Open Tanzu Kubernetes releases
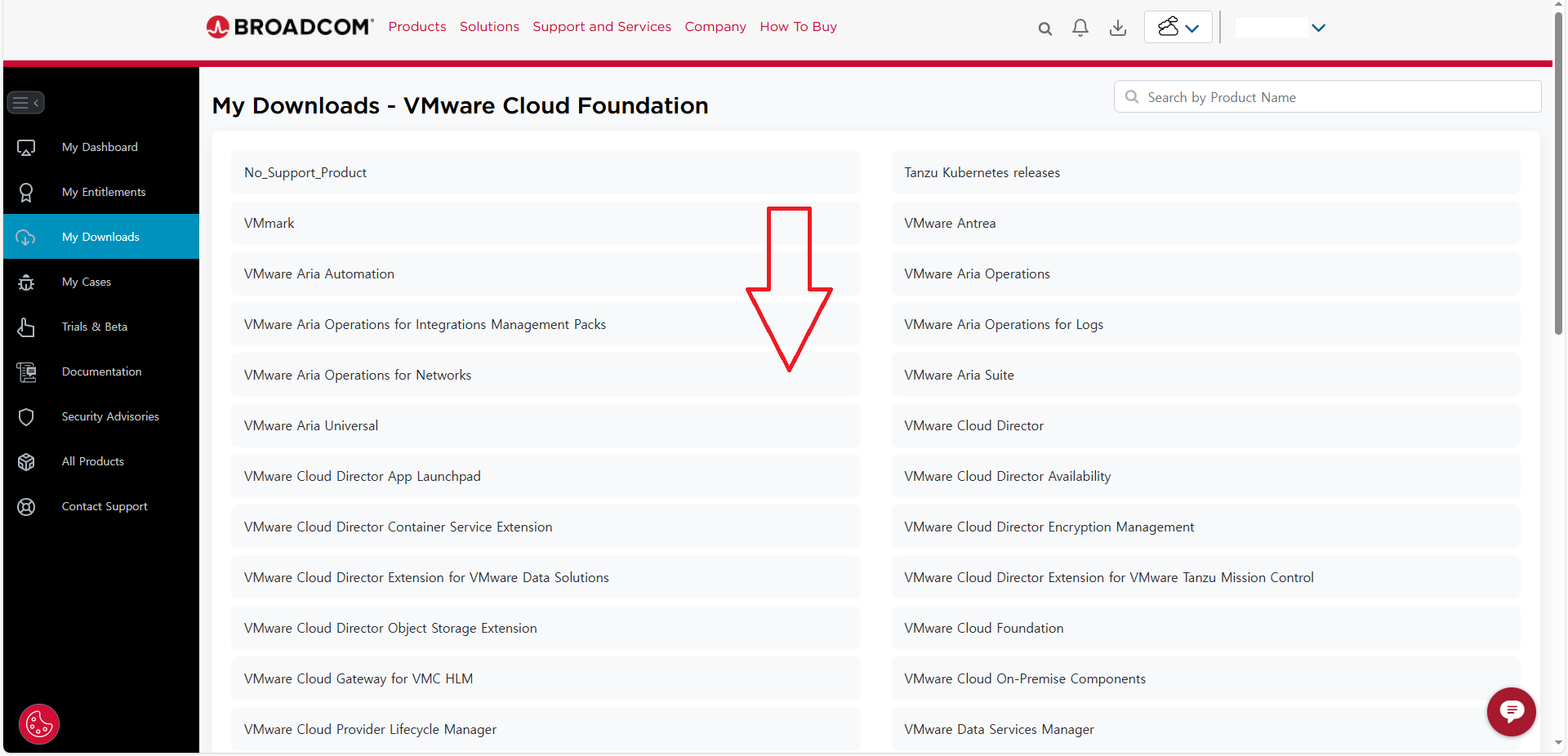 pos(1205,172)
